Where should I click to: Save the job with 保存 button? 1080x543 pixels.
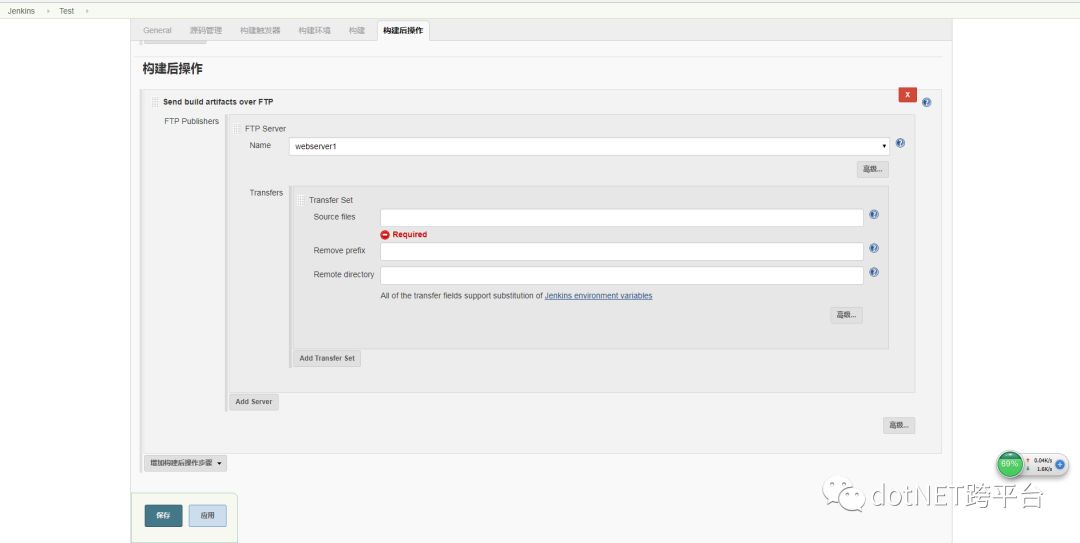(x=163, y=515)
